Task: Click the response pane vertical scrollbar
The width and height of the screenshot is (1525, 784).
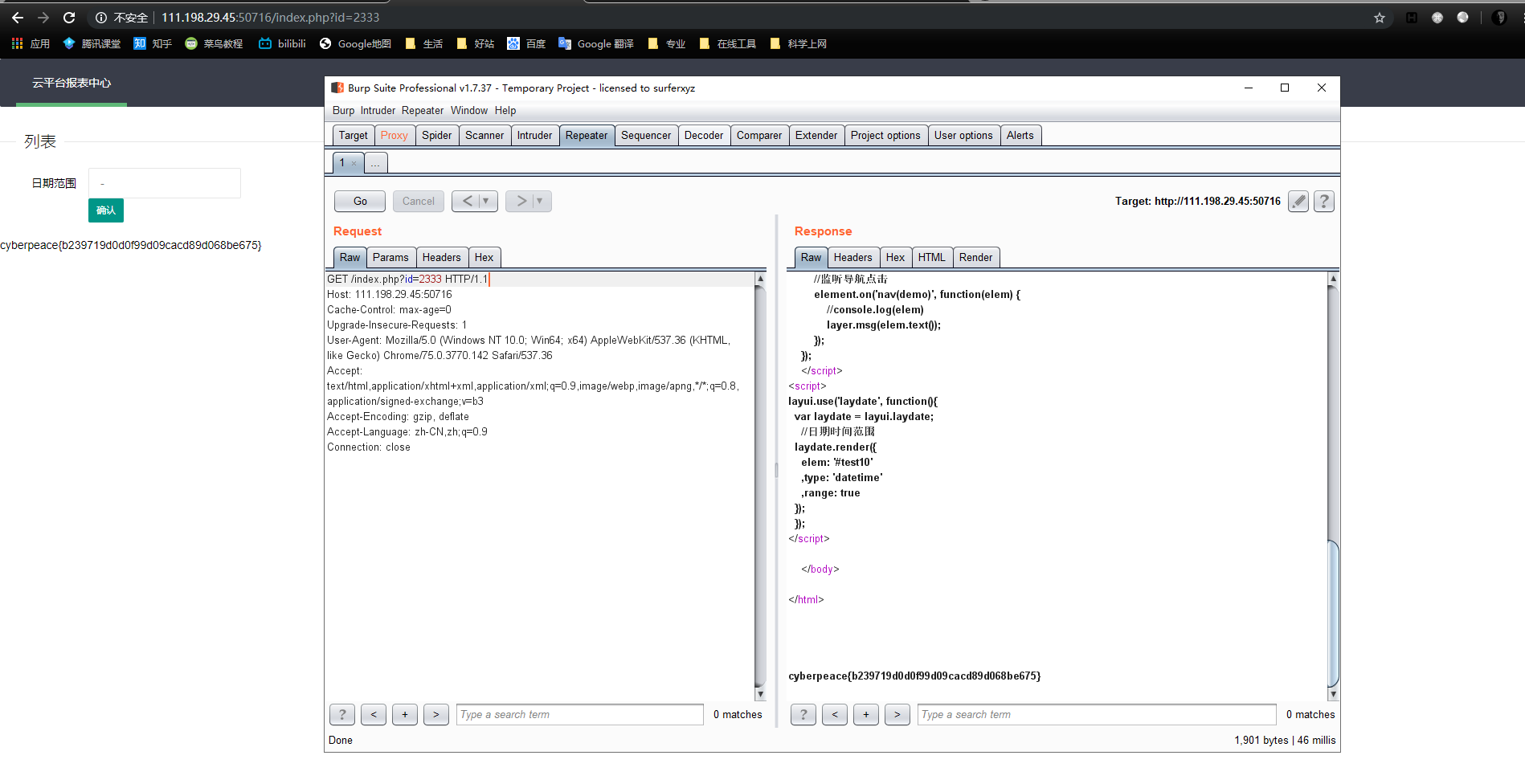Action: pyautogui.click(x=1333, y=486)
